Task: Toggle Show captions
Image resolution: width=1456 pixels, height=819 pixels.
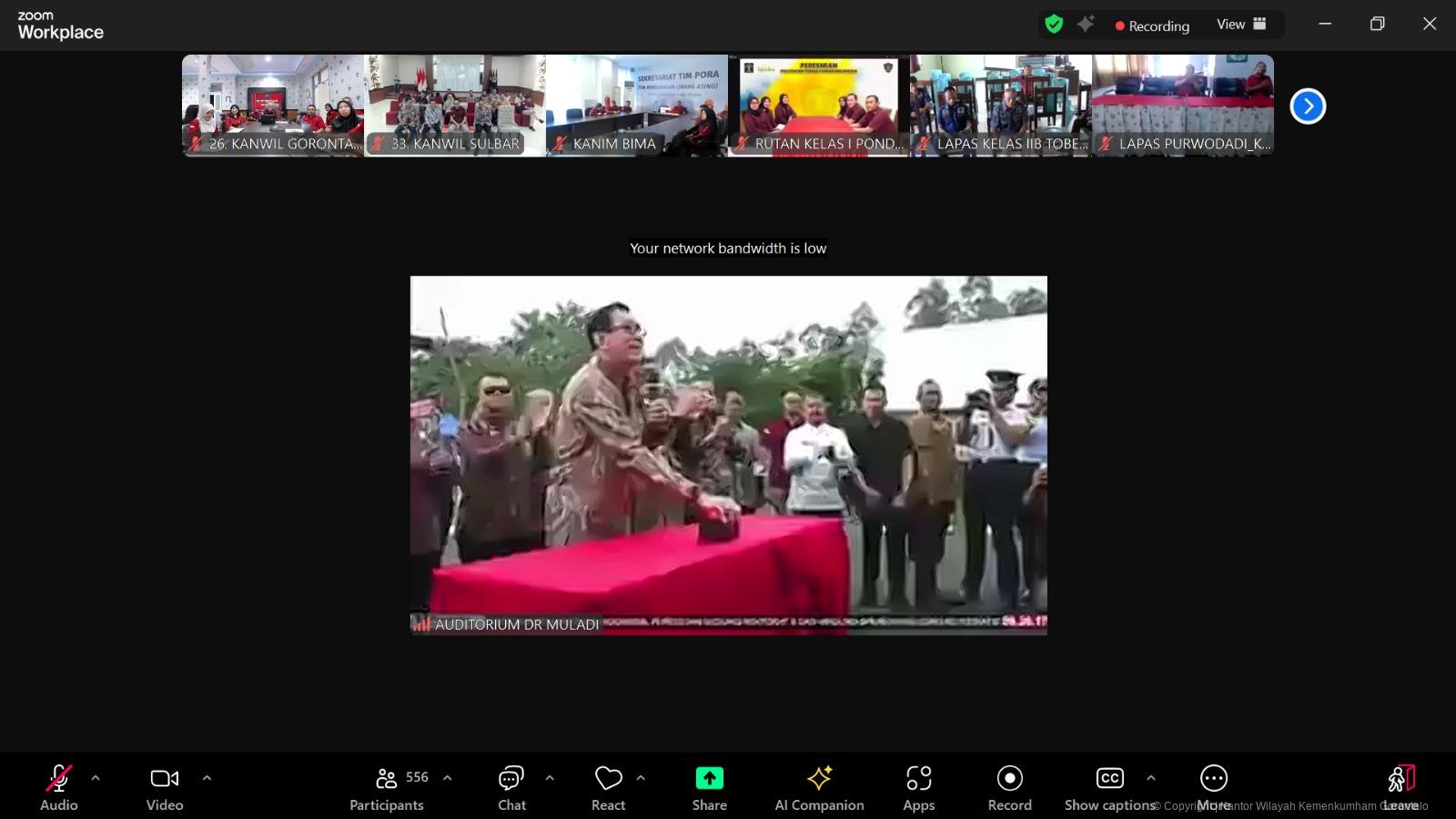Action: [x=1109, y=788]
